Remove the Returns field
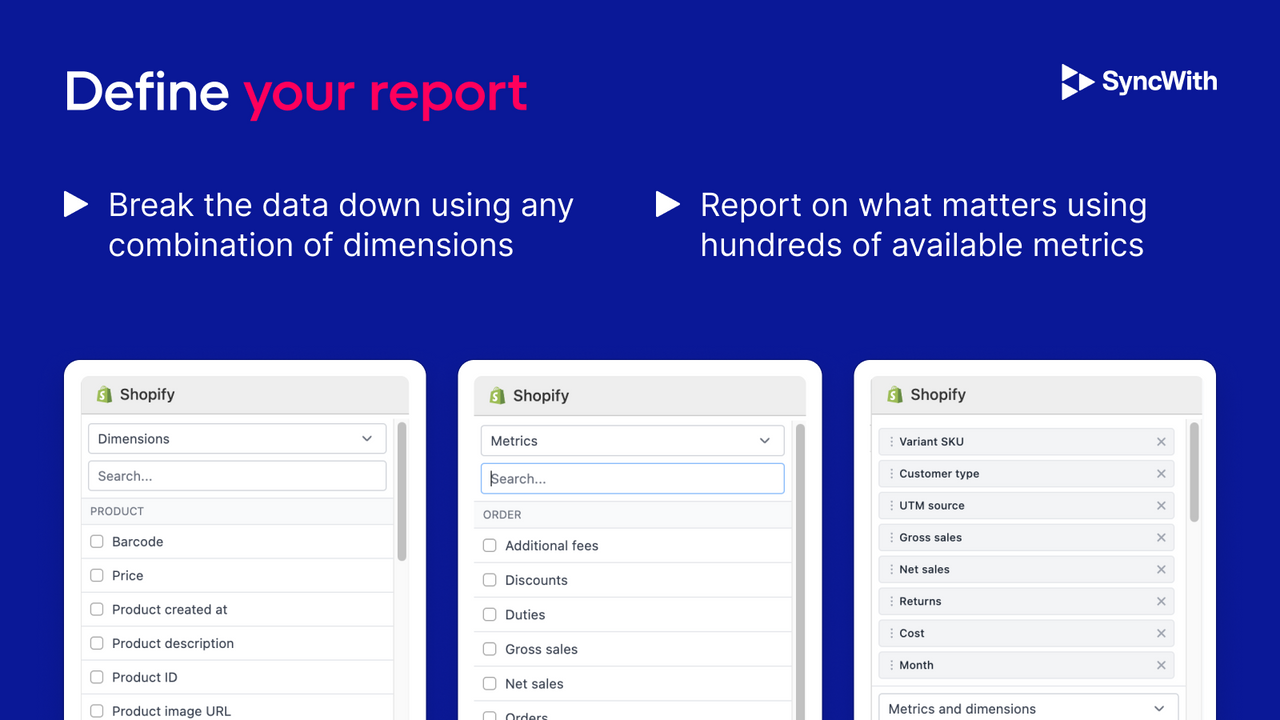 click(x=1161, y=601)
